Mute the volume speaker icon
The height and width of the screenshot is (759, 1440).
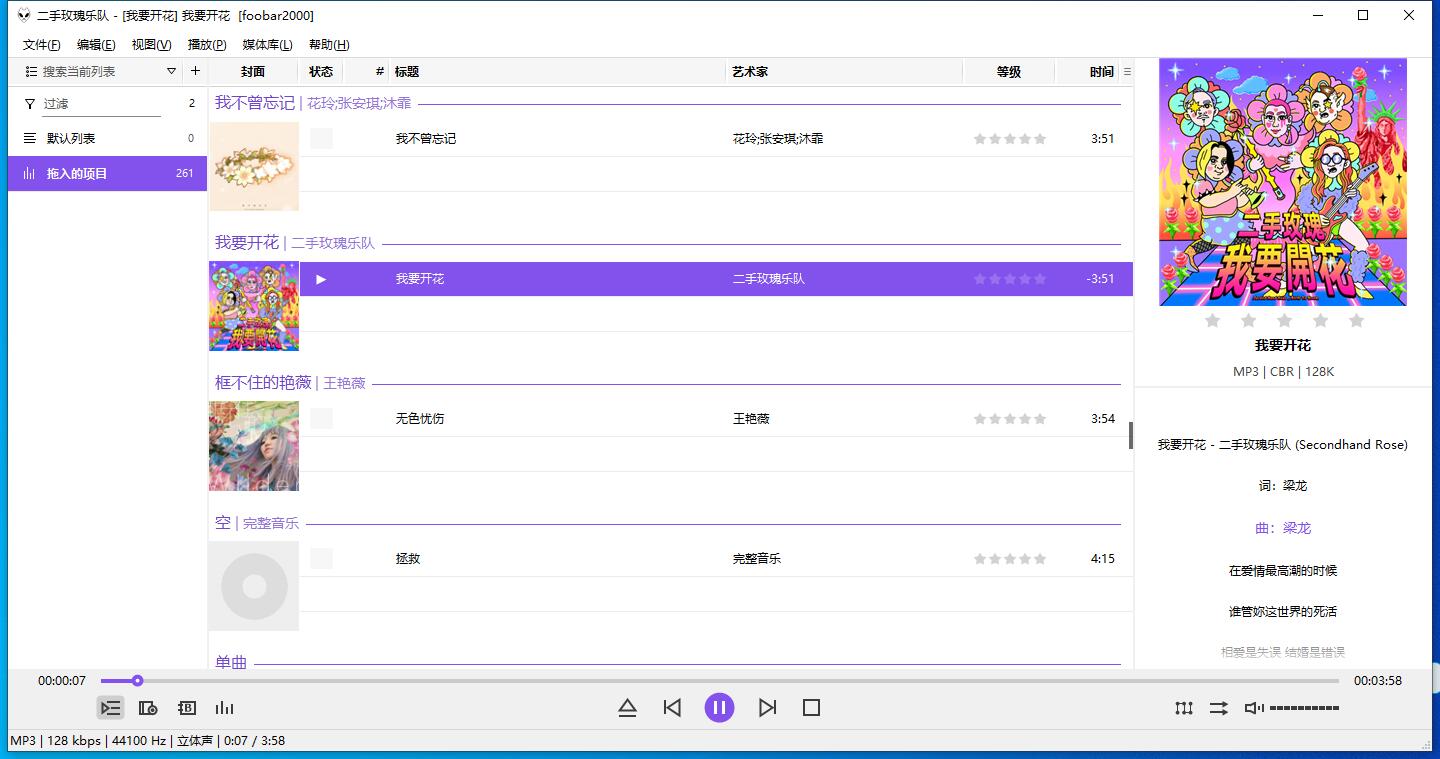pos(1253,708)
